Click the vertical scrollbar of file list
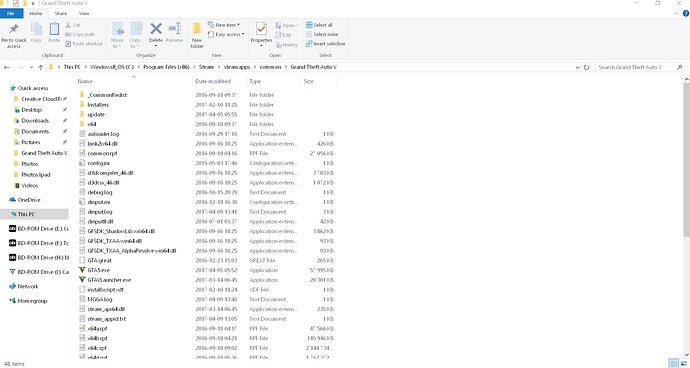The height and width of the screenshot is (368, 690). click(687, 160)
